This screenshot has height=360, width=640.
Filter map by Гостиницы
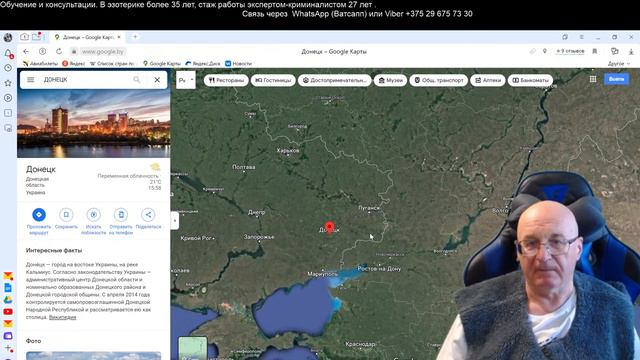tap(273, 80)
